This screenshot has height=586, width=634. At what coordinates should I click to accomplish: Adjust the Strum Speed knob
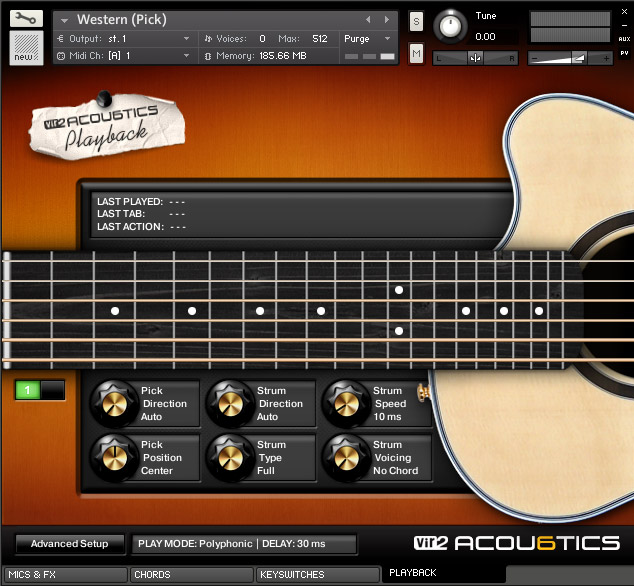(x=345, y=404)
